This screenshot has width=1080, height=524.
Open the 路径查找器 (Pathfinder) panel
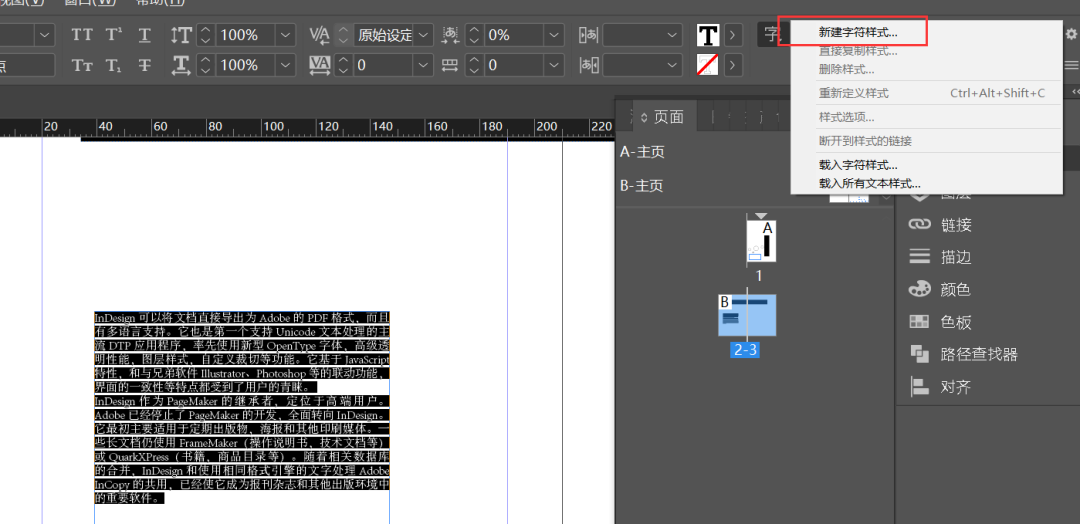(x=963, y=354)
